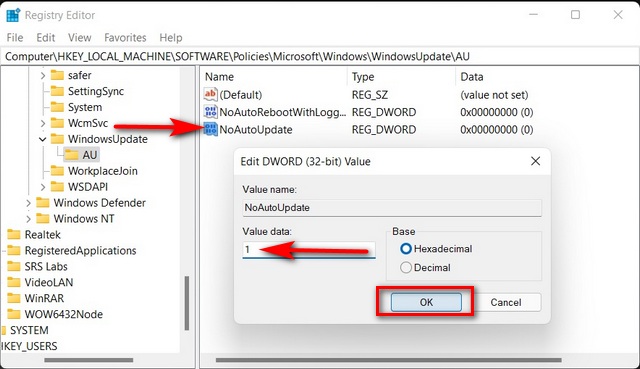
Task: Maximize the Registry Editor window
Action: point(576,15)
